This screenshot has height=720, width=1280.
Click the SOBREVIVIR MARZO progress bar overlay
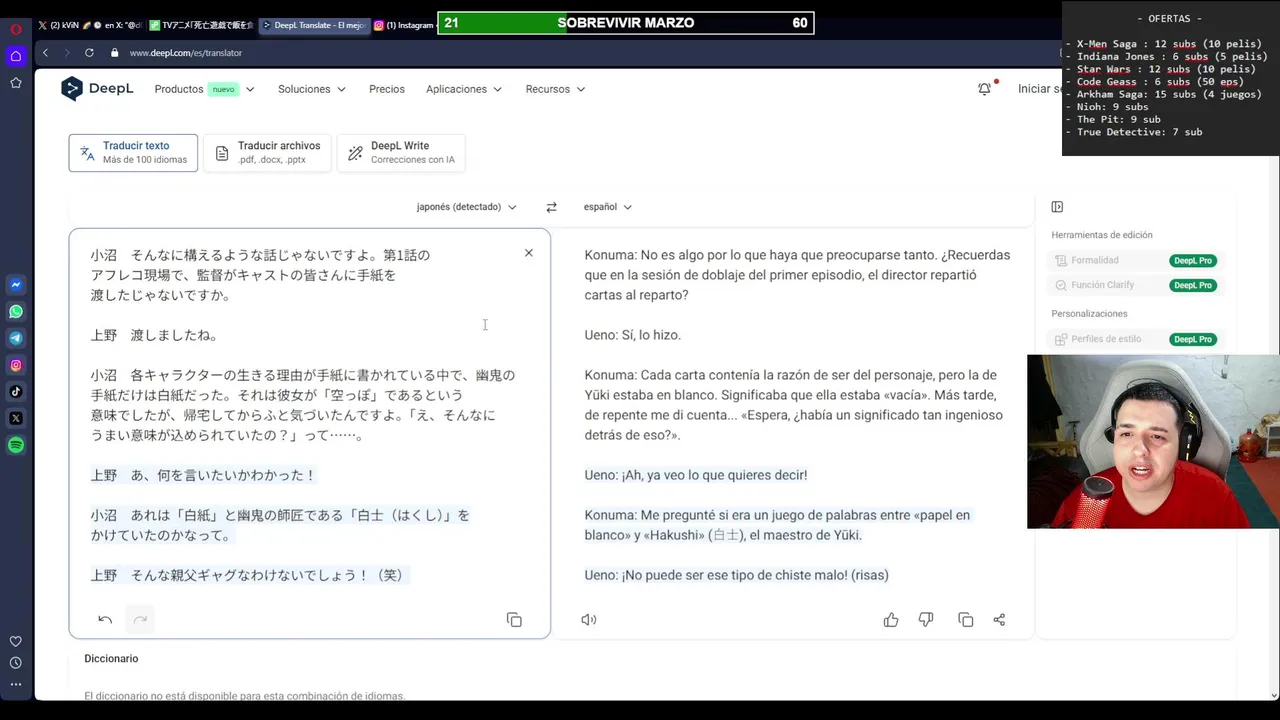pos(626,23)
